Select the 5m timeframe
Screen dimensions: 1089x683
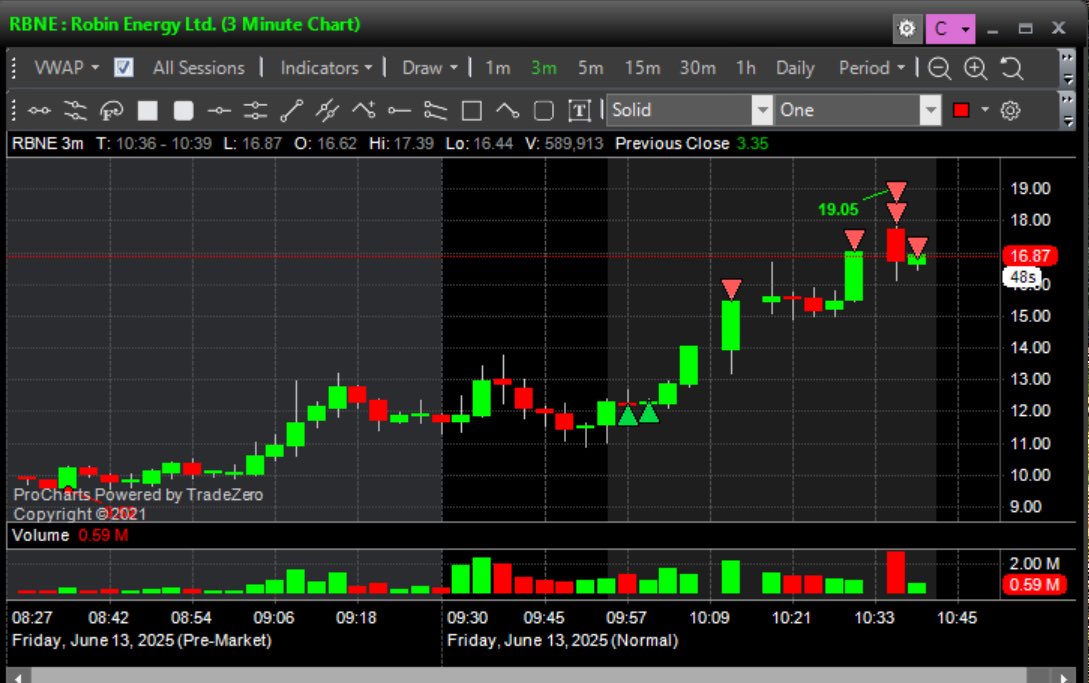point(590,68)
